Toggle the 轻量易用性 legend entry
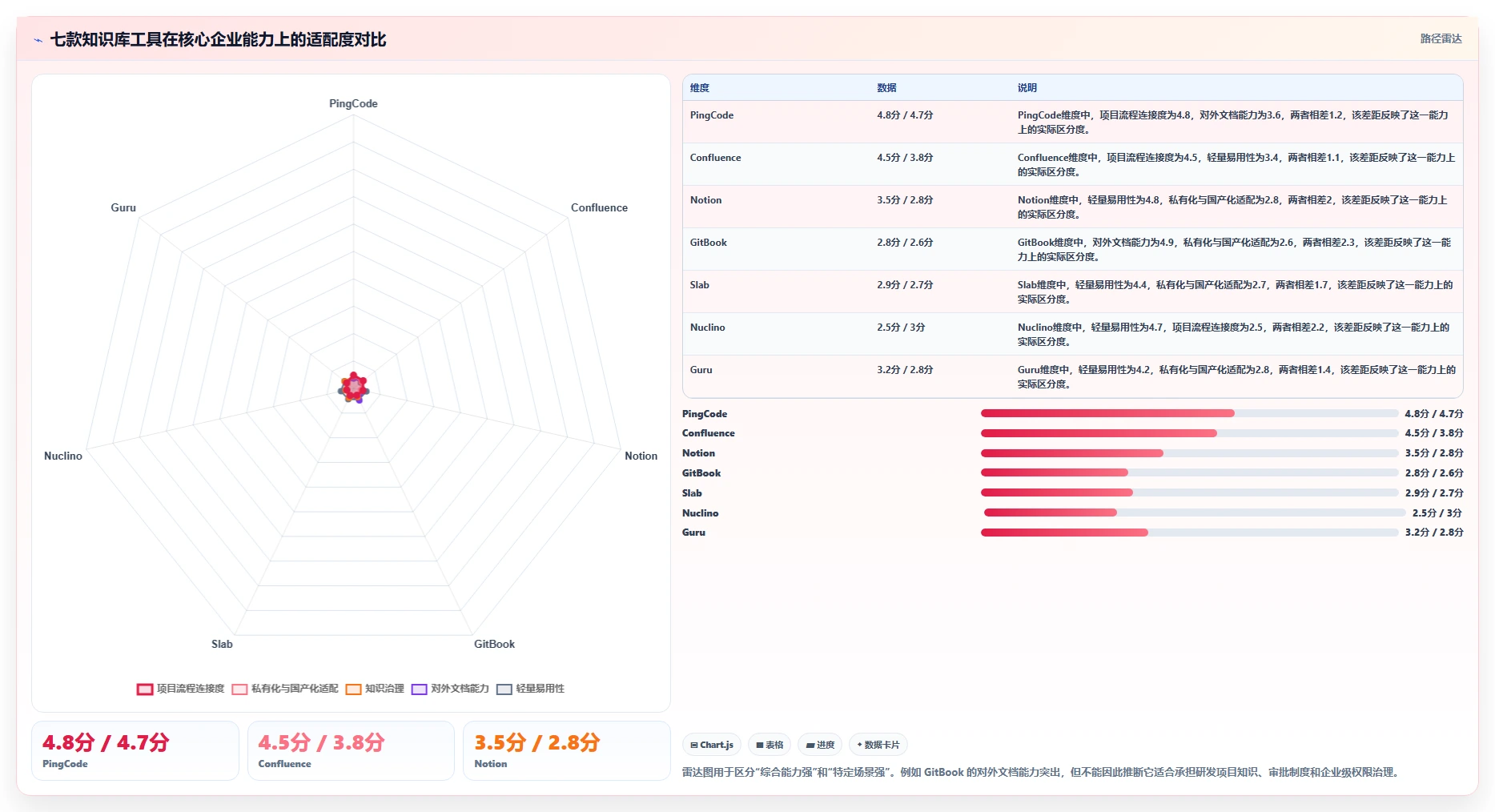The width and height of the screenshot is (1495, 812). coord(530,689)
